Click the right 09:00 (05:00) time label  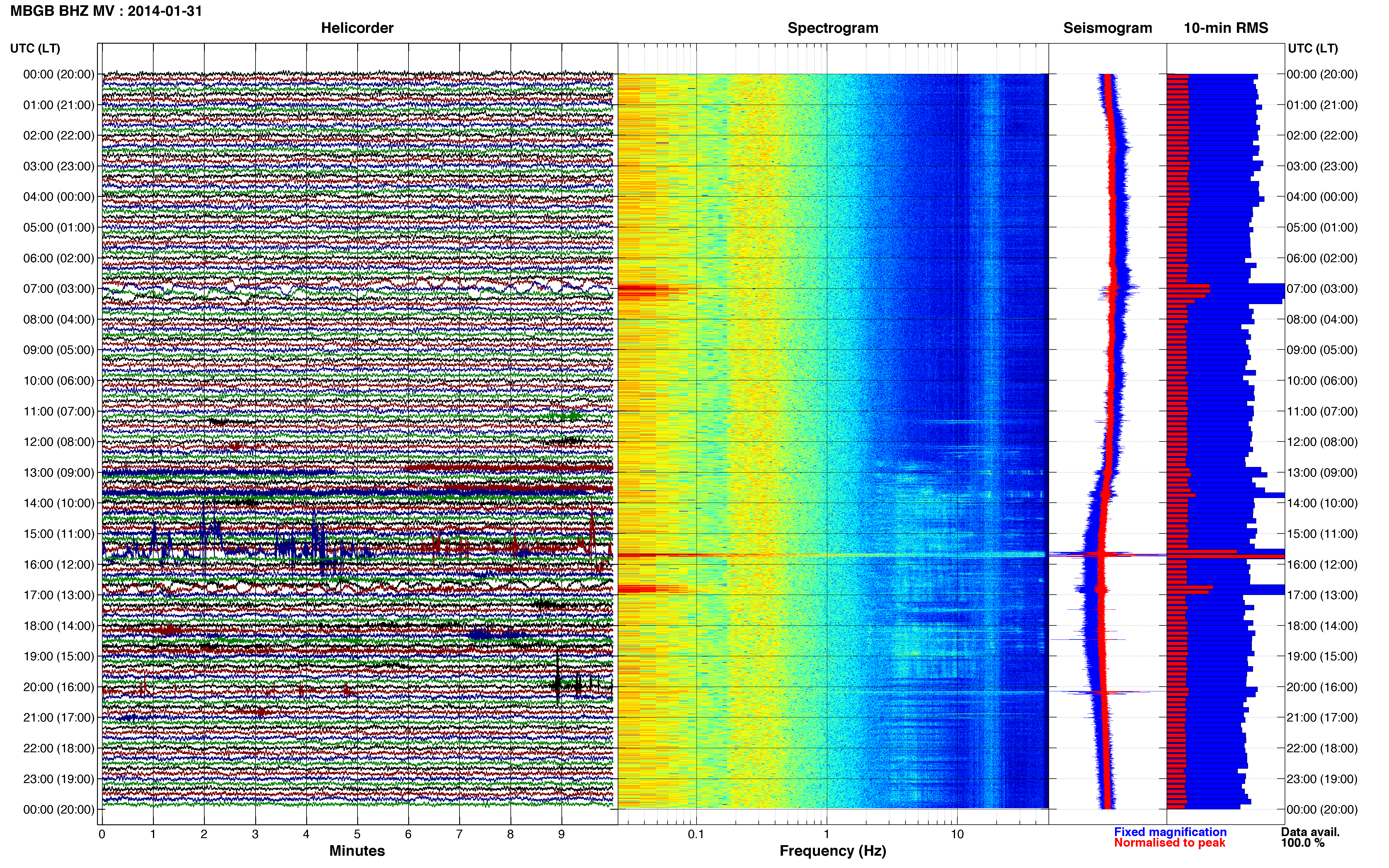(x=1322, y=350)
